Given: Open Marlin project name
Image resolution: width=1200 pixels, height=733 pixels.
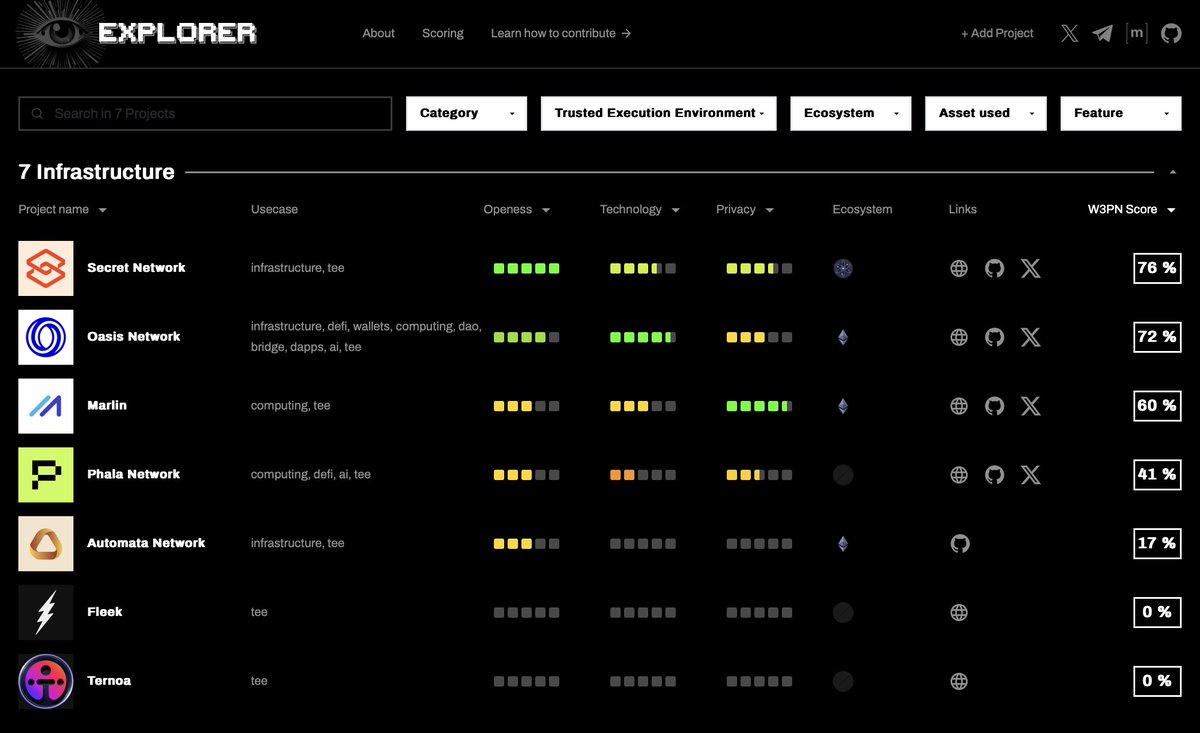Looking at the screenshot, I should (107, 406).
